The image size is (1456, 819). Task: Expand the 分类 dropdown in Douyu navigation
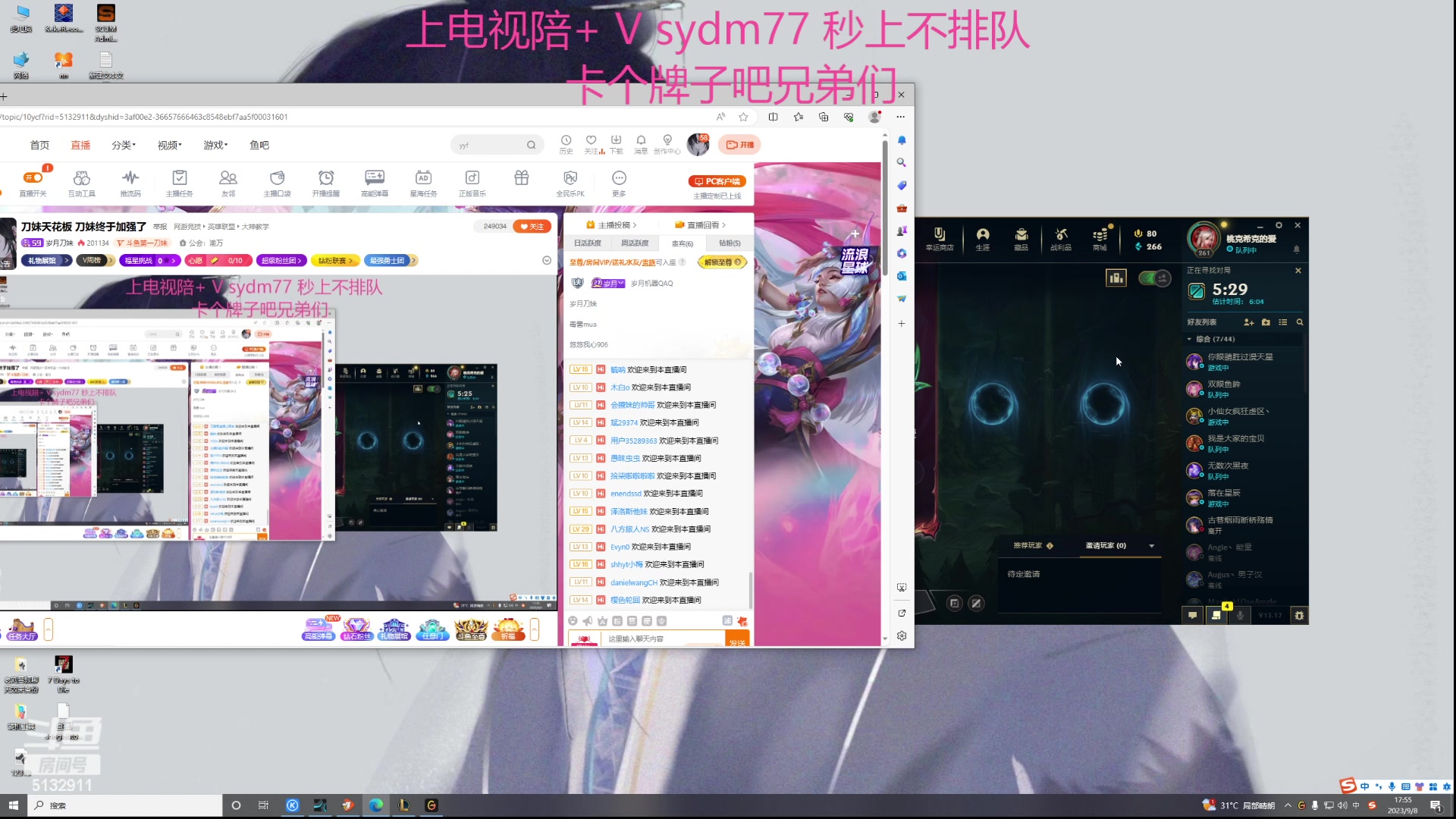click(x=124, y=145)
